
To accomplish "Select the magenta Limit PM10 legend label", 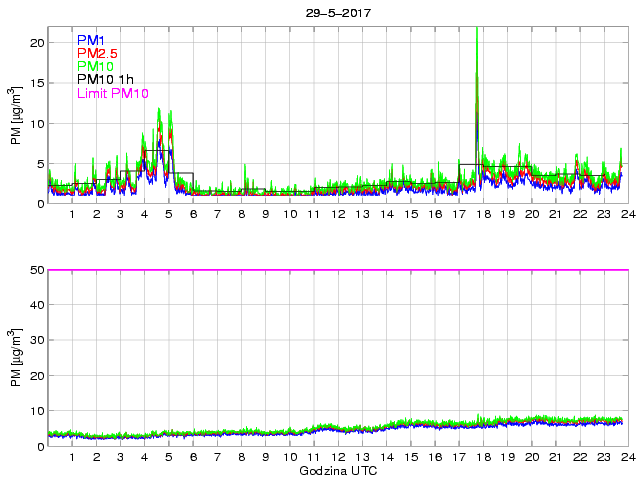I will pyautogui.click(x=112, y=94).
